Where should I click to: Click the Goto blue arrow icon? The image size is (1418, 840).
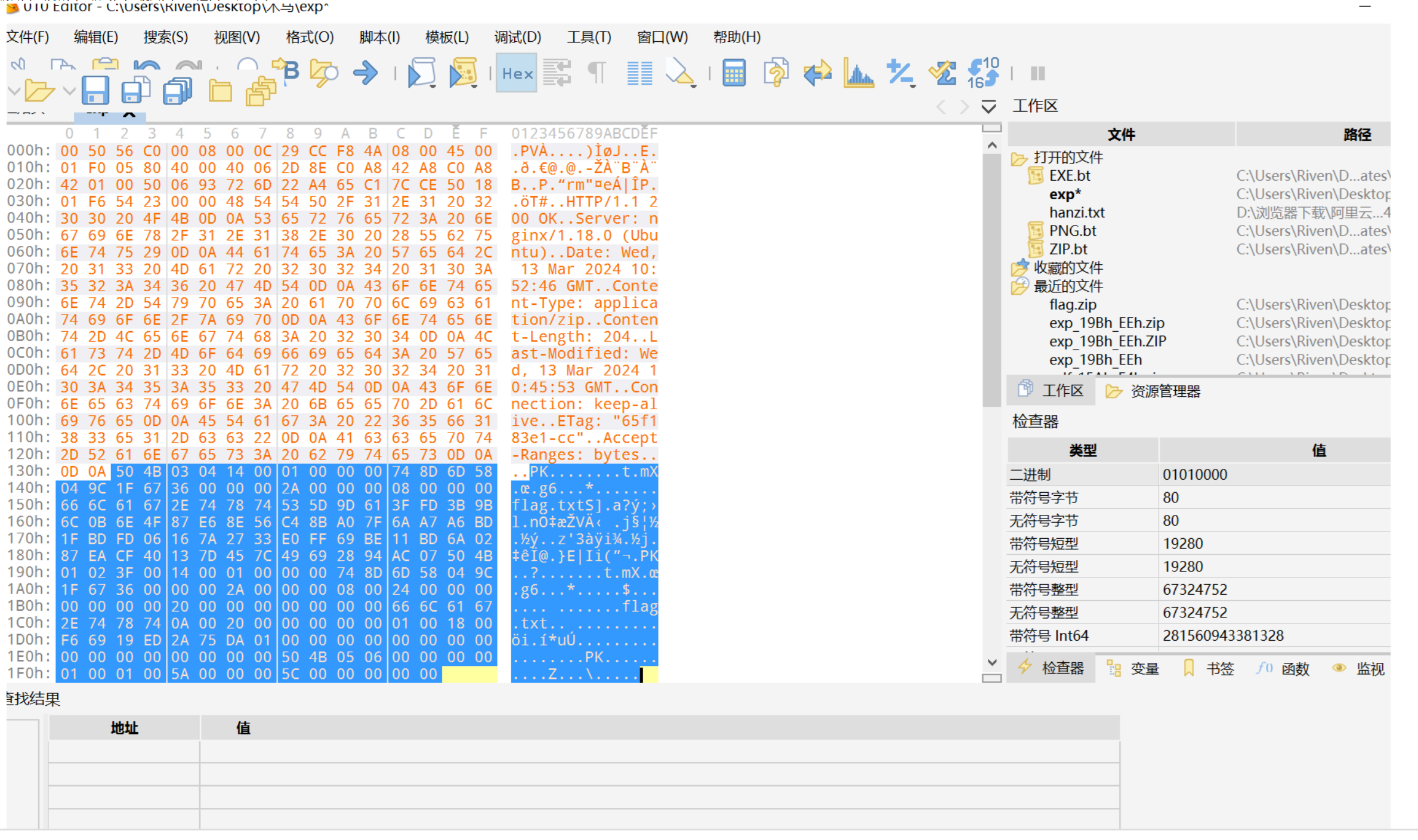click(x=365, y=73)
